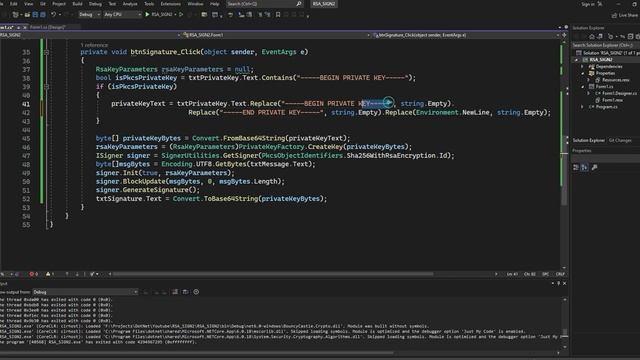The image size is (640, 360).
Task: Click the Output panel vertical scrollbar
Action: pos(565,322)
